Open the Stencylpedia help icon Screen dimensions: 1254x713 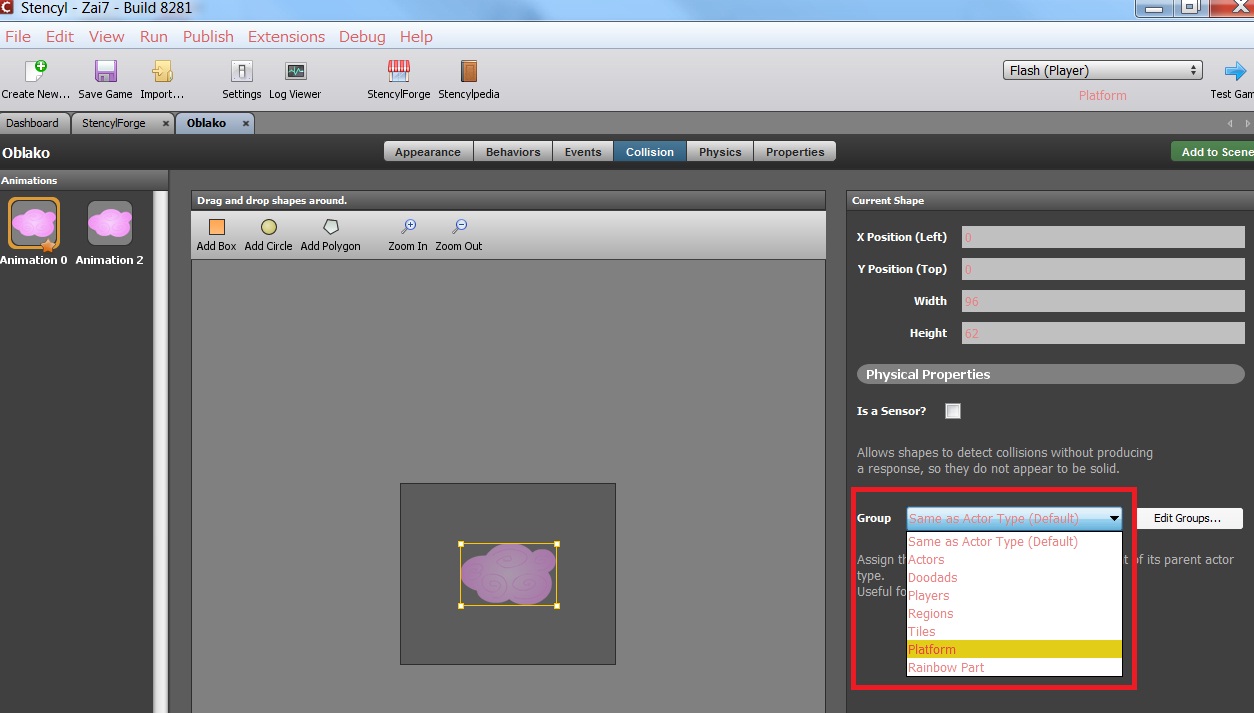click(x=468, y=73)
